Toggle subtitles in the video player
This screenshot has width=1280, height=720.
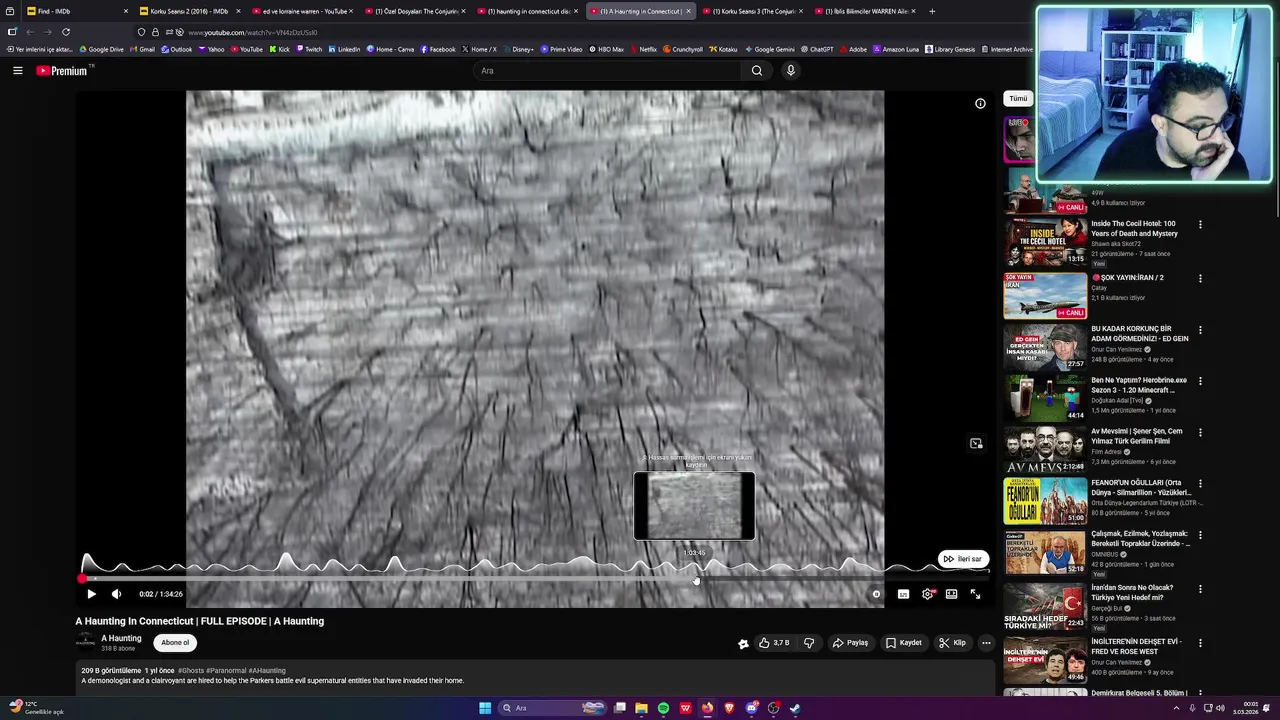pos(903,594)
